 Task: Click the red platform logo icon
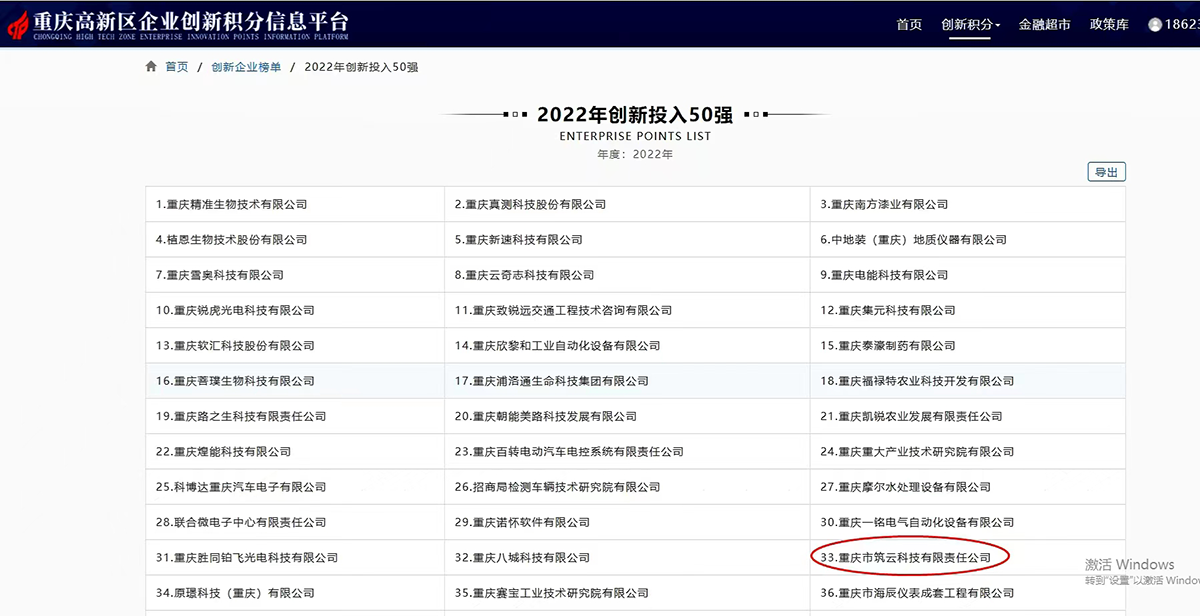pos(17,24)
